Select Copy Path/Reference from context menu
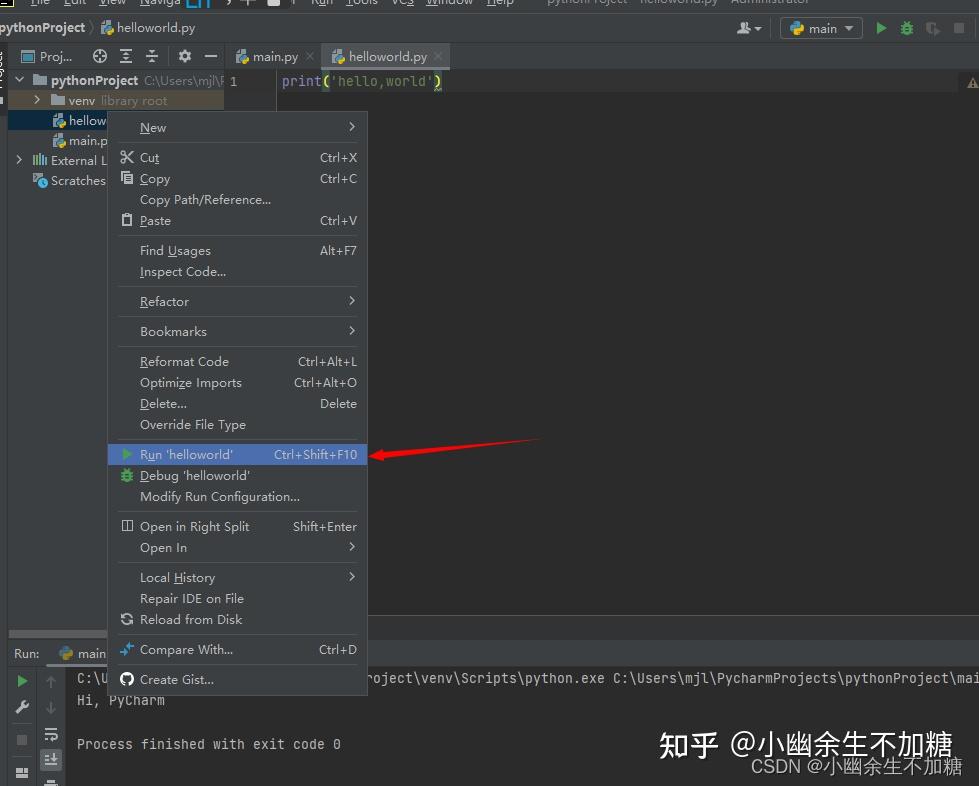The width and height of the screenshot is (979, 786). point(205,199)
